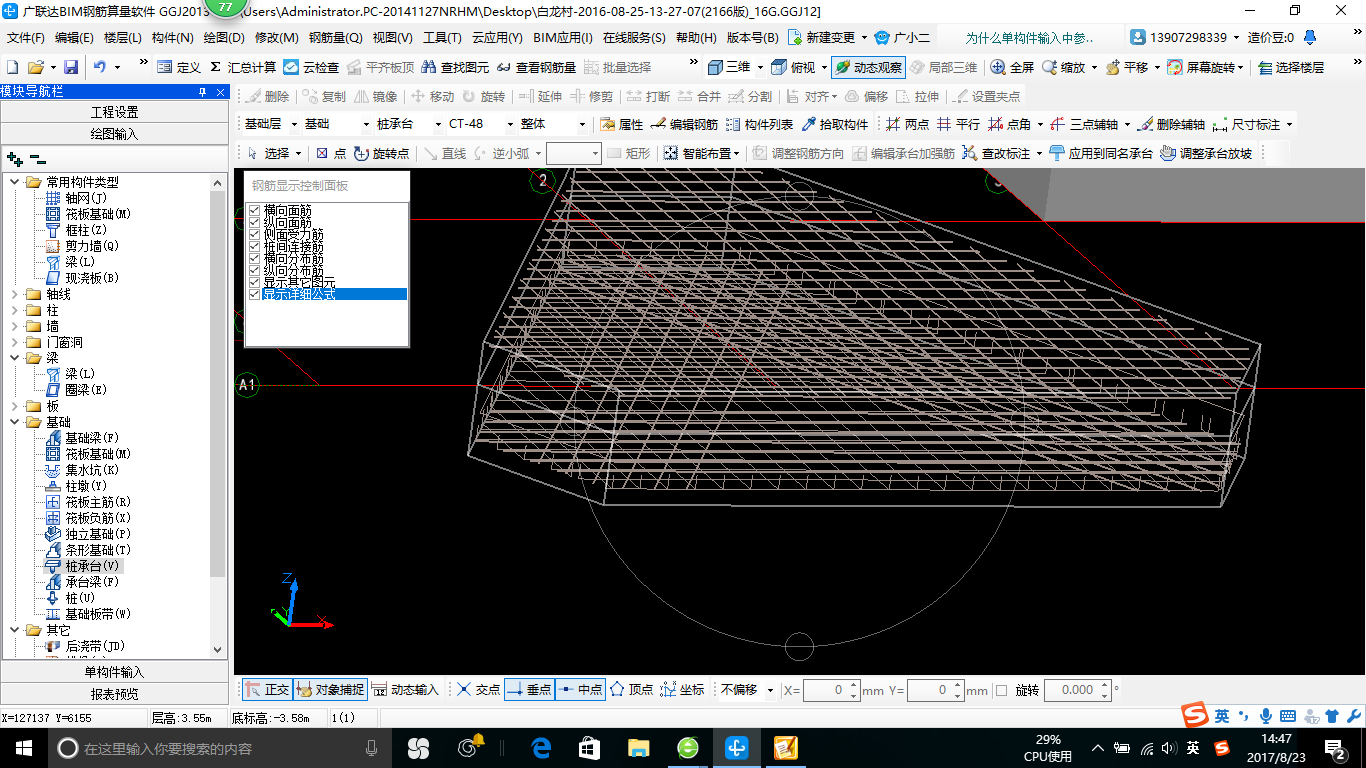Select 点 point drawing tool
The width and height of the screenshot is (1366, 768).
tap(331, 153)
